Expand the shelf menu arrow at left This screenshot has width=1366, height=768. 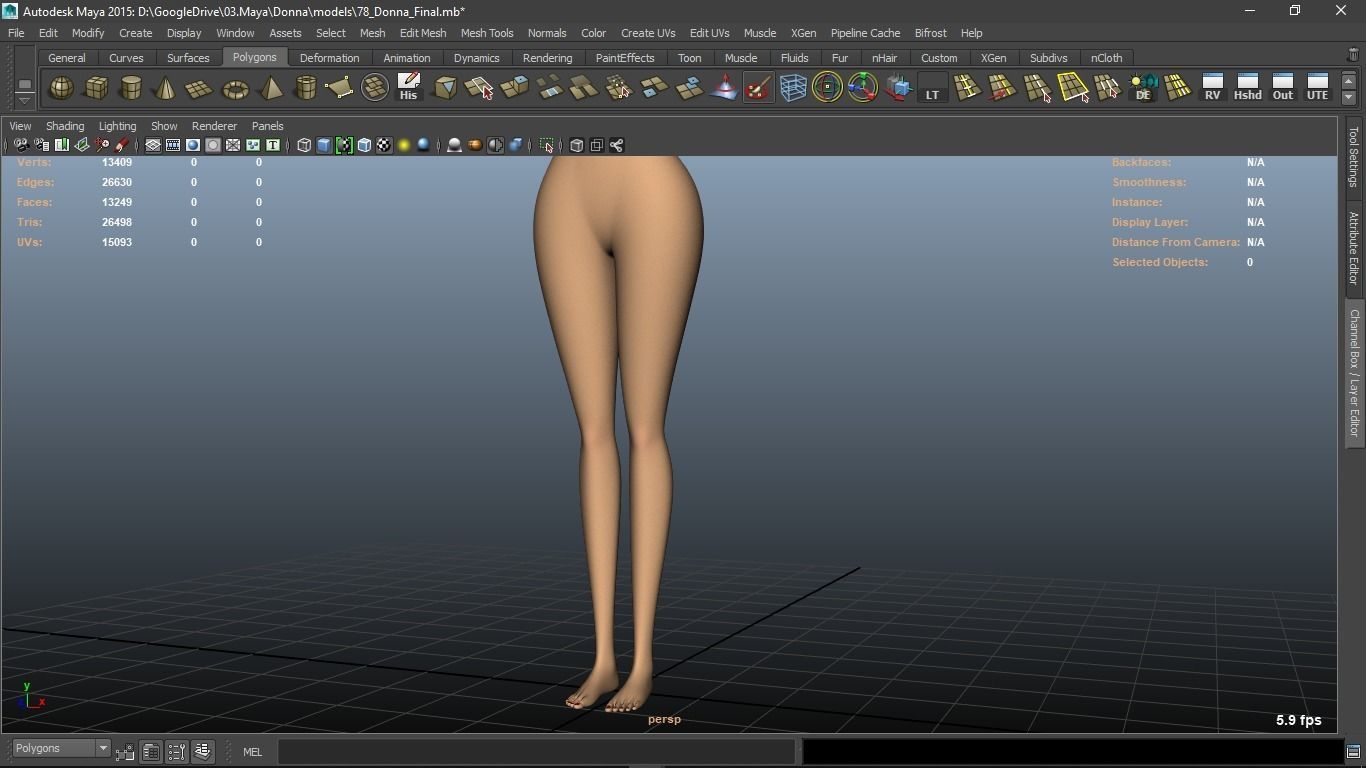25,100
